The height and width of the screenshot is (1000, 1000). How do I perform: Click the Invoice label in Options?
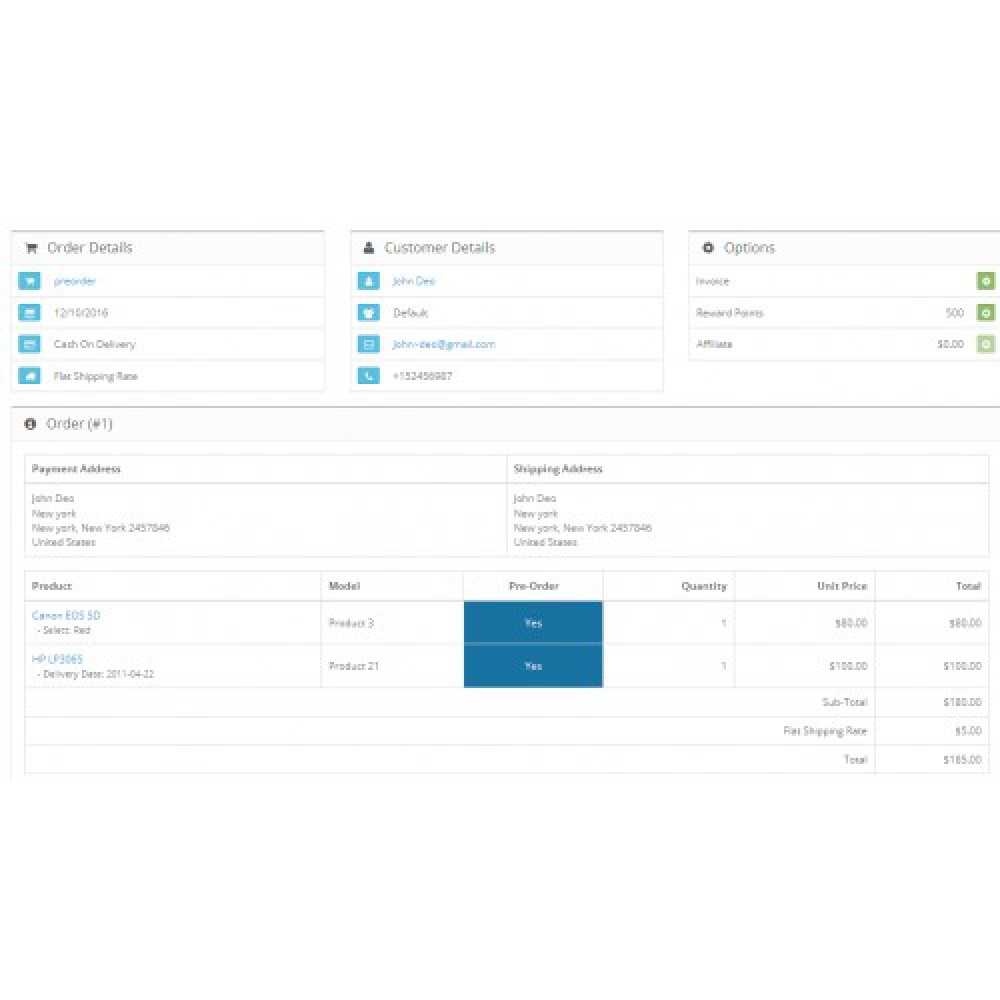[712, 281]
